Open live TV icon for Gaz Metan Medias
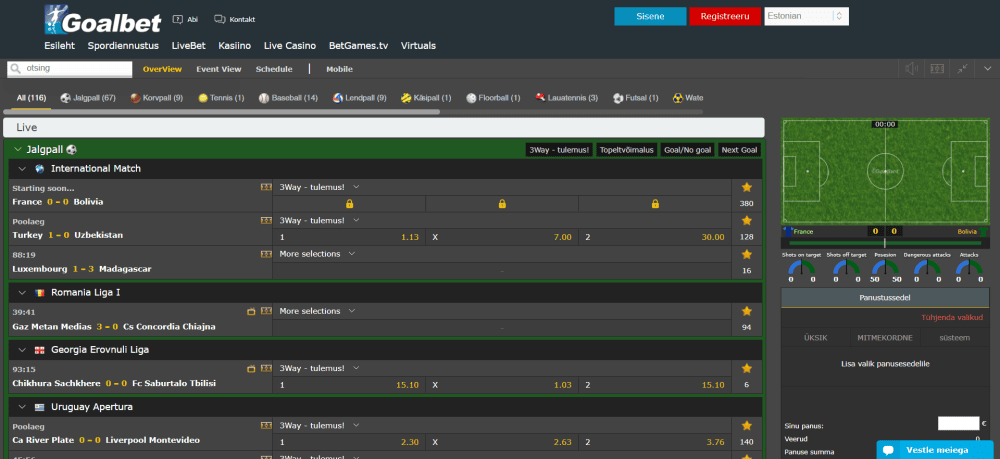1000x459 pixels. 251,312
